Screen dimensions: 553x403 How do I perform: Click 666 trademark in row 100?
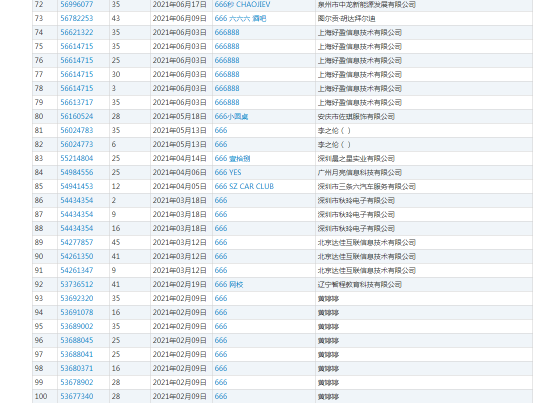(x=221, y=396)
